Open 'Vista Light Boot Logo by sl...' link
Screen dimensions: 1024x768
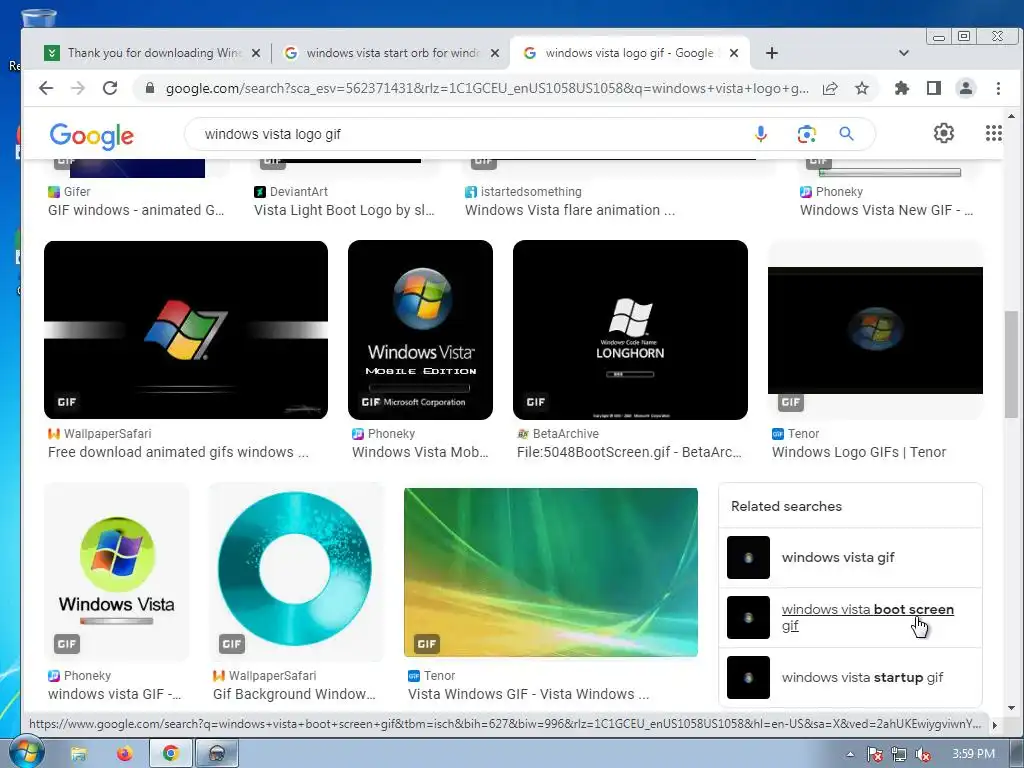[x=344, y=210]
